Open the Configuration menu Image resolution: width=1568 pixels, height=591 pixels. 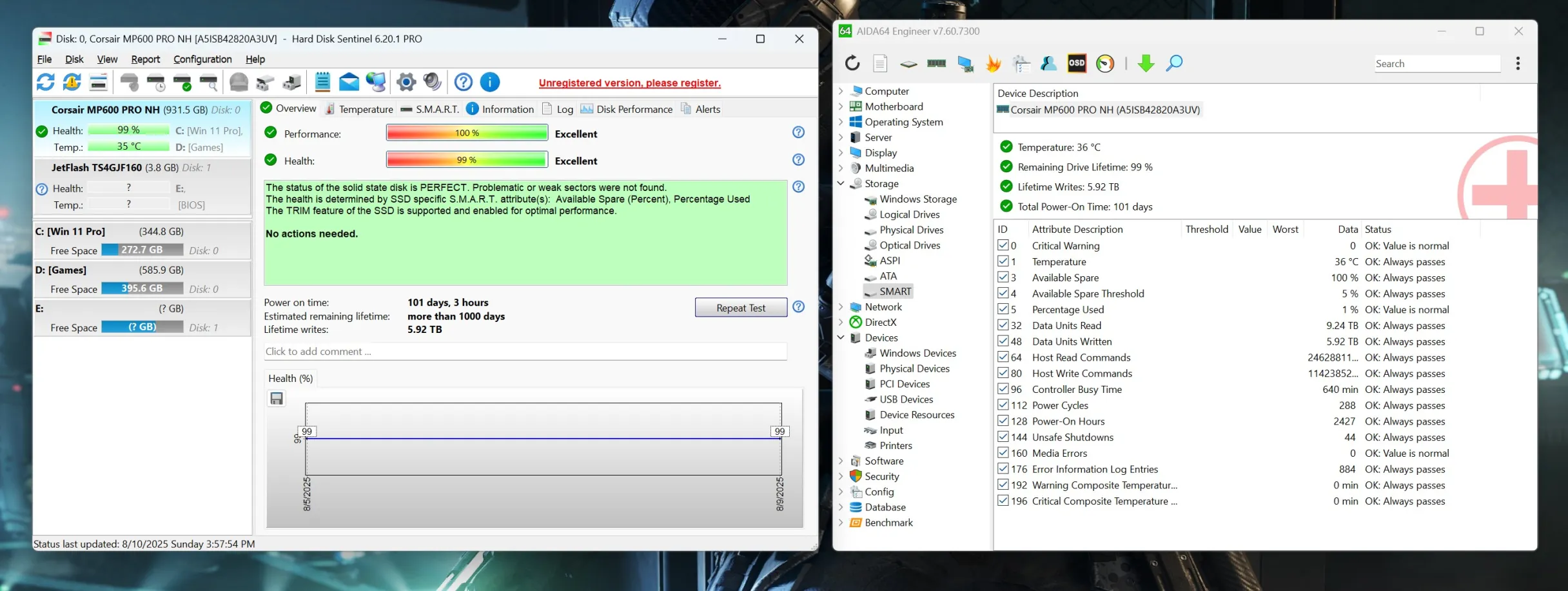click(202, 59)
